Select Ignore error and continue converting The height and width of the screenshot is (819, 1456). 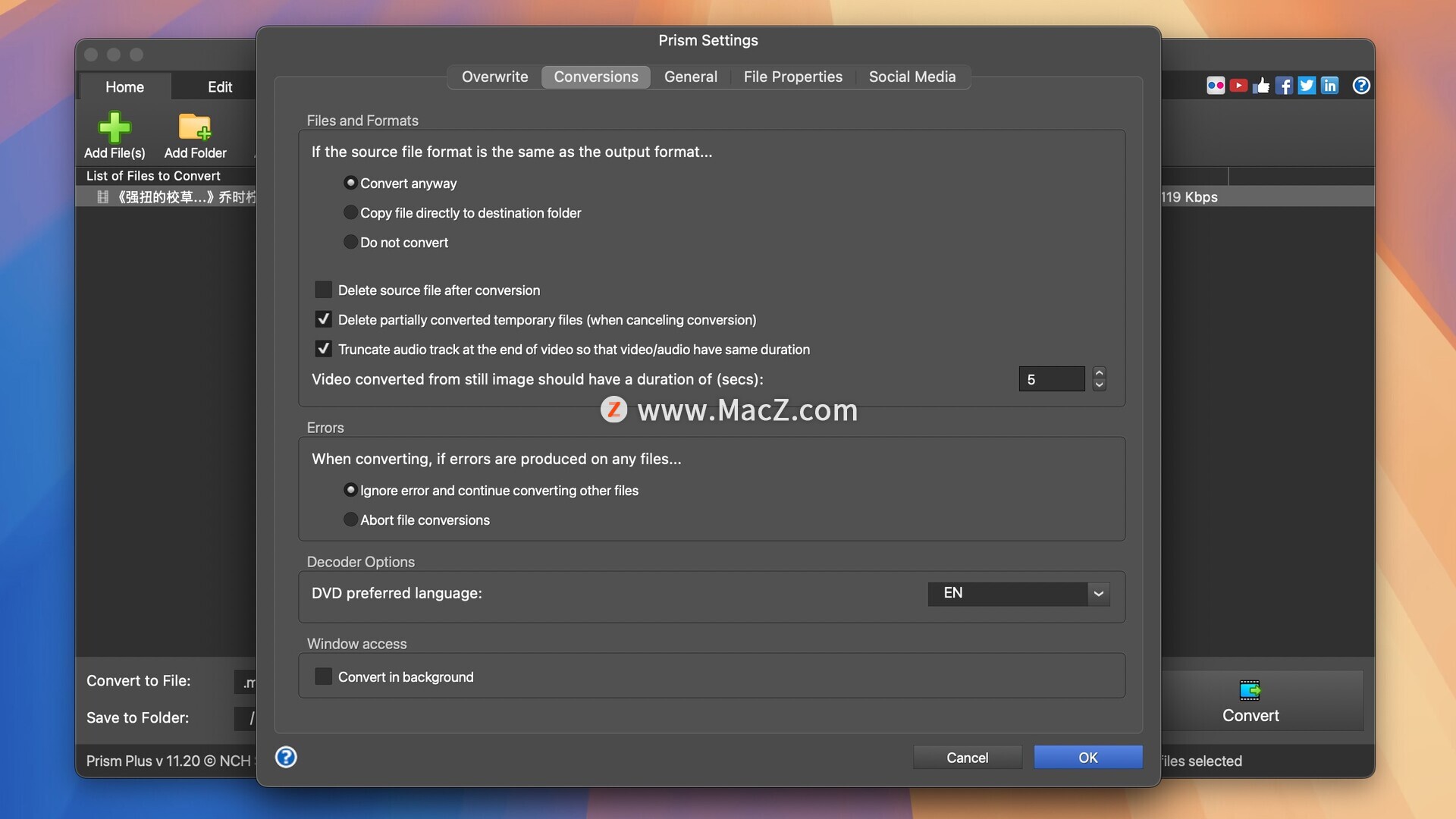pos(350,490)
